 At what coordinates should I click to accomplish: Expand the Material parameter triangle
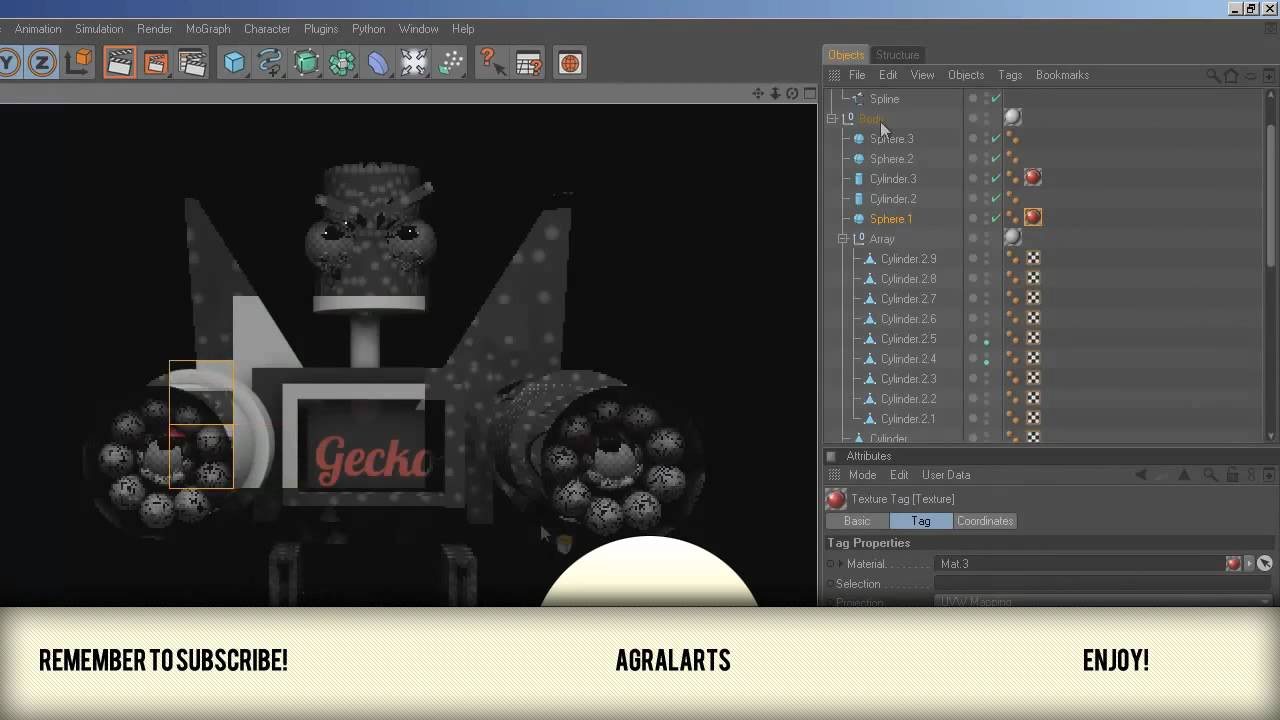pyautogui.click(x=841, y=564)
